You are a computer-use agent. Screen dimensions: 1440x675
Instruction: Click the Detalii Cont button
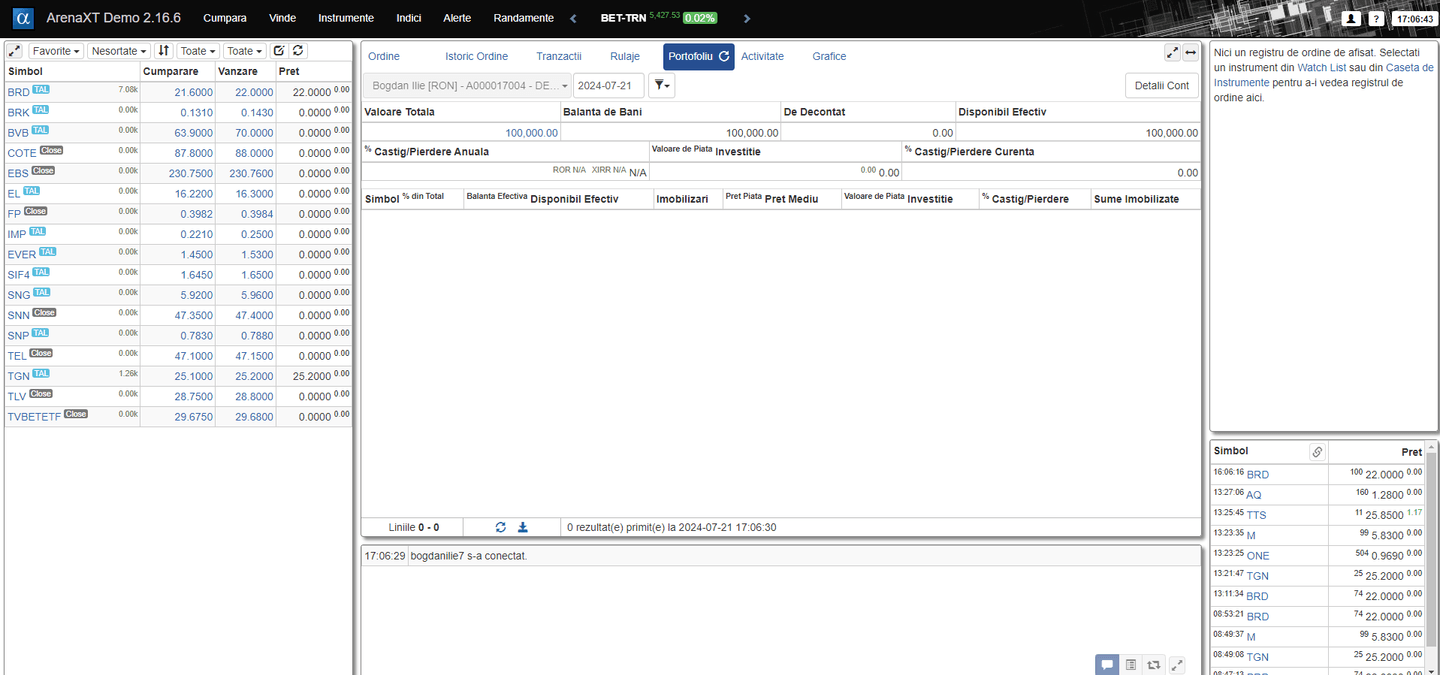click(x=1162, y=86)
